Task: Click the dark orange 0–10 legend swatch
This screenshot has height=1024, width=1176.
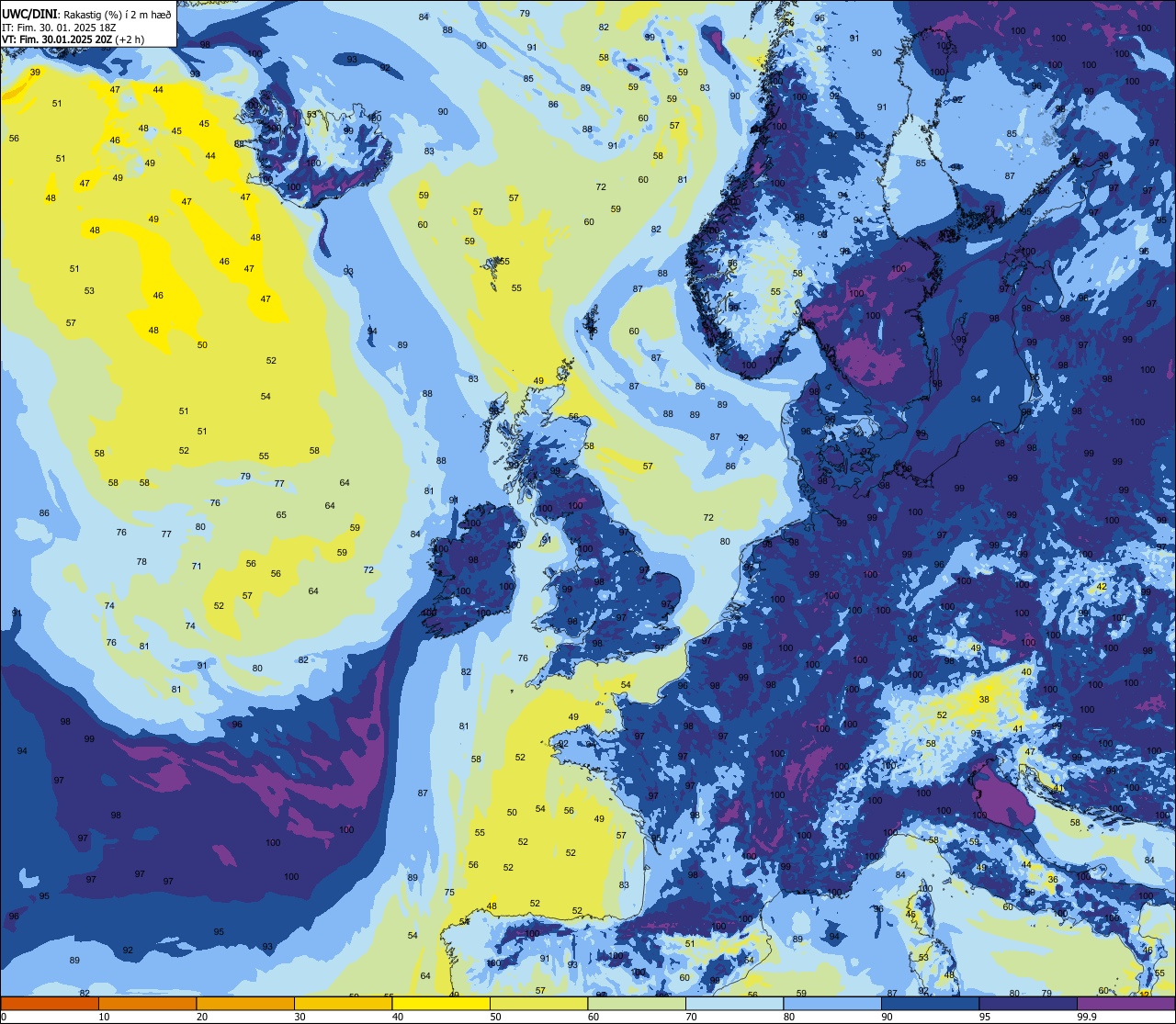Action: pyautogui.click(x=50, y=1003)
